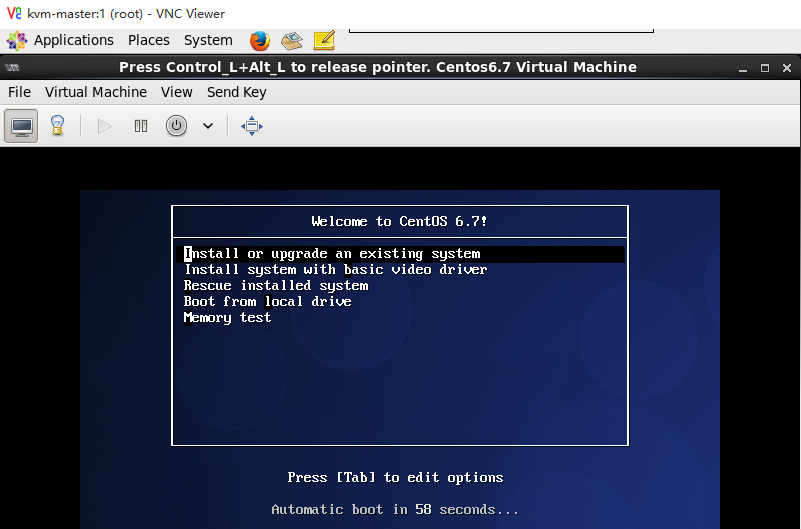This screenshot has width=801, height=529.
Task: Shut down the VM with power icon
Action: (176, 126)
